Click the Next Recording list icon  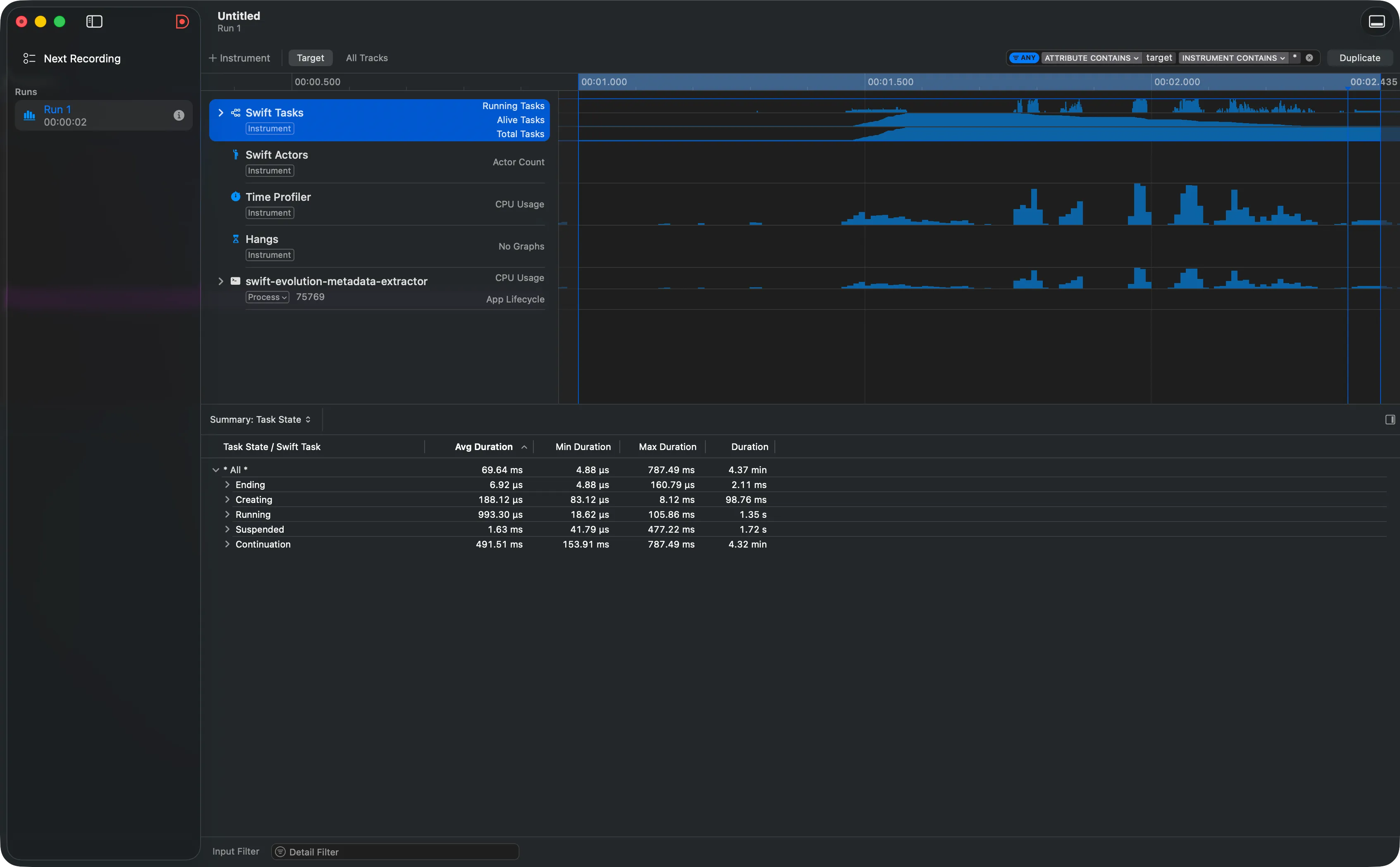tap(29, 59)
